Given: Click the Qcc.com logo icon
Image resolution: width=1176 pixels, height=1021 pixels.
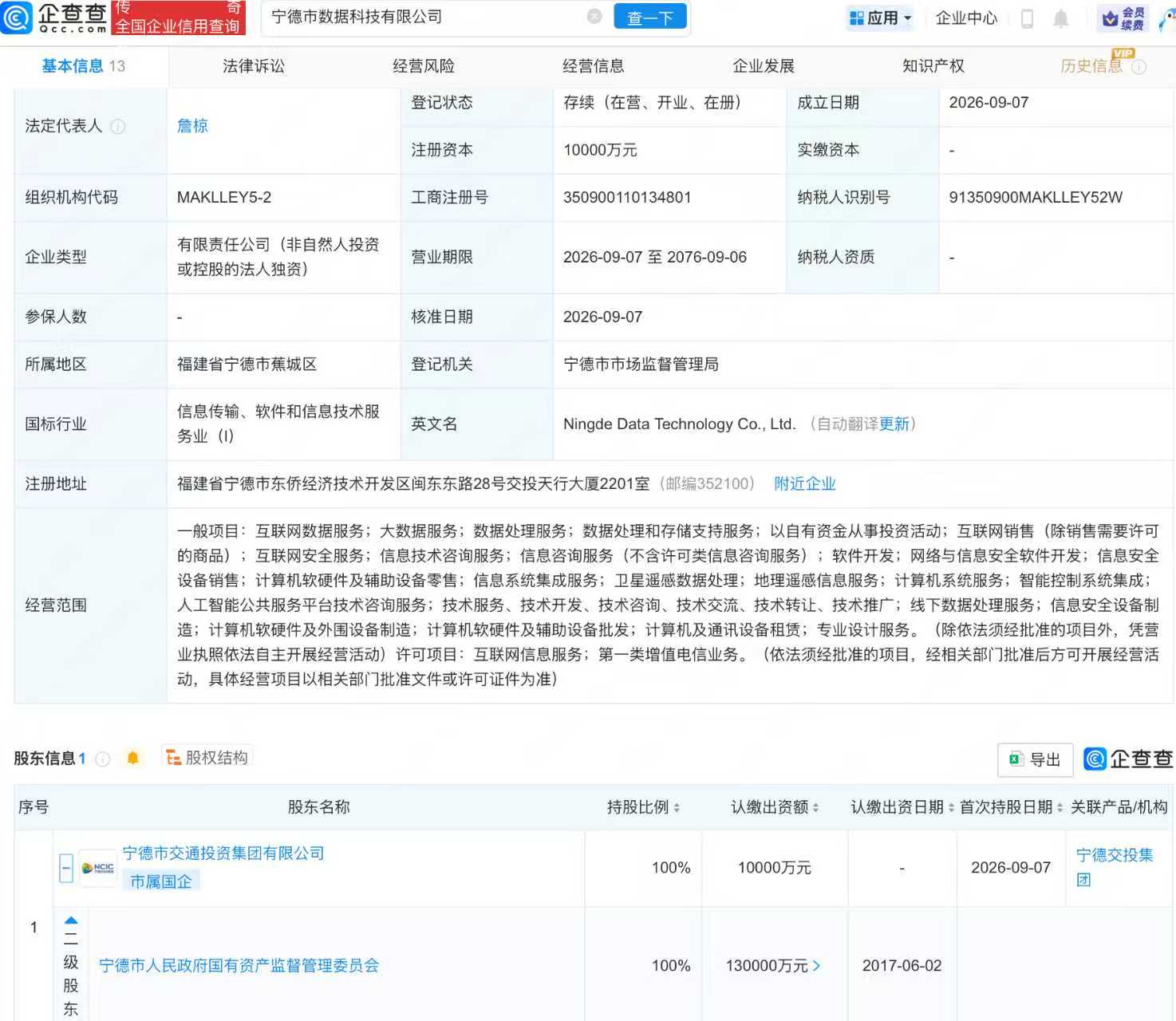Looking at the screenshot, I should coord(17,17).
